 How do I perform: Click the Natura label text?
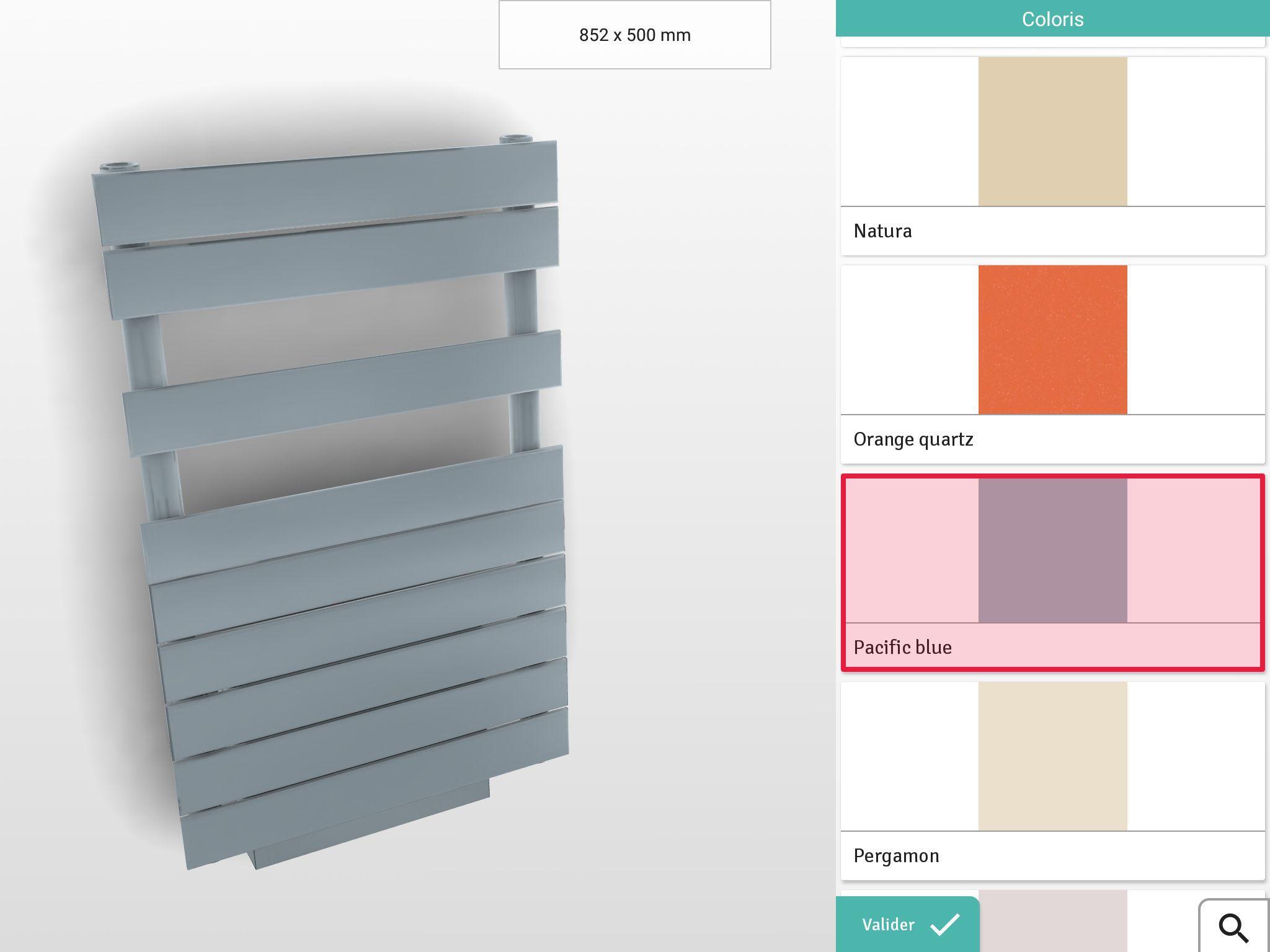click(882, 231)
